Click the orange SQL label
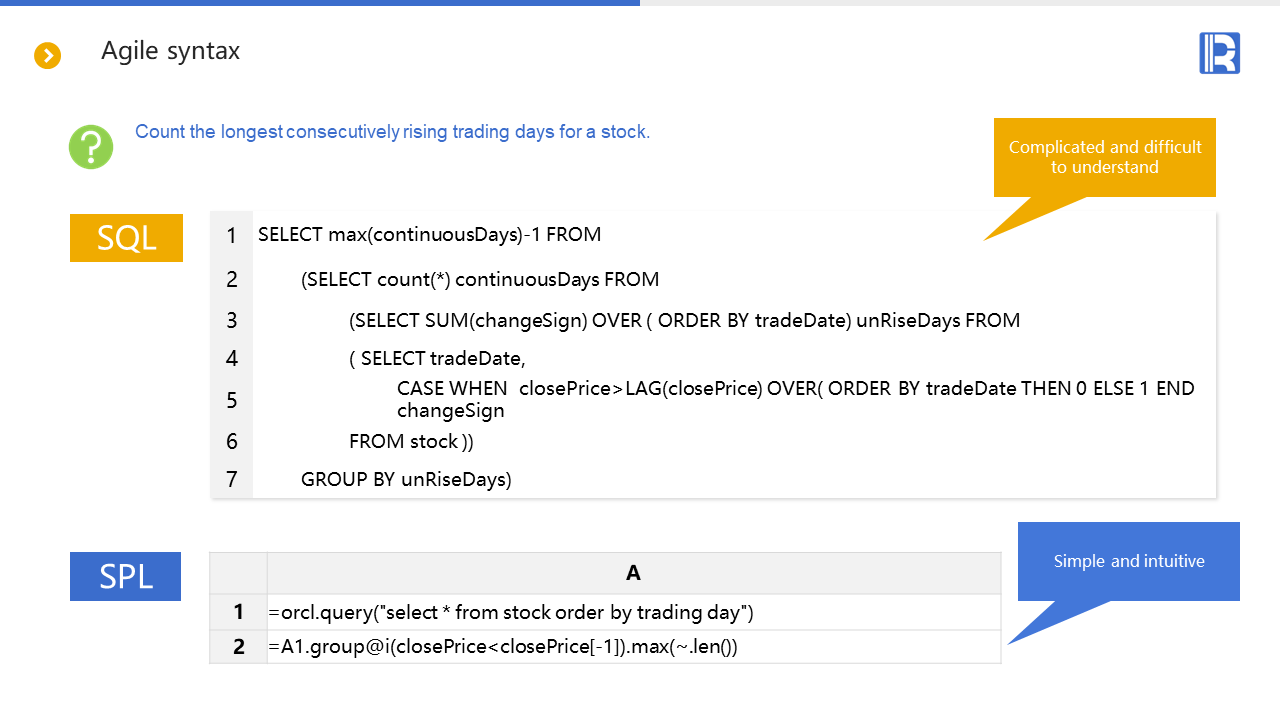Image resolution: width=1280 pixels, height=720 pixels. pyautogui.click(x=126, y=238)
